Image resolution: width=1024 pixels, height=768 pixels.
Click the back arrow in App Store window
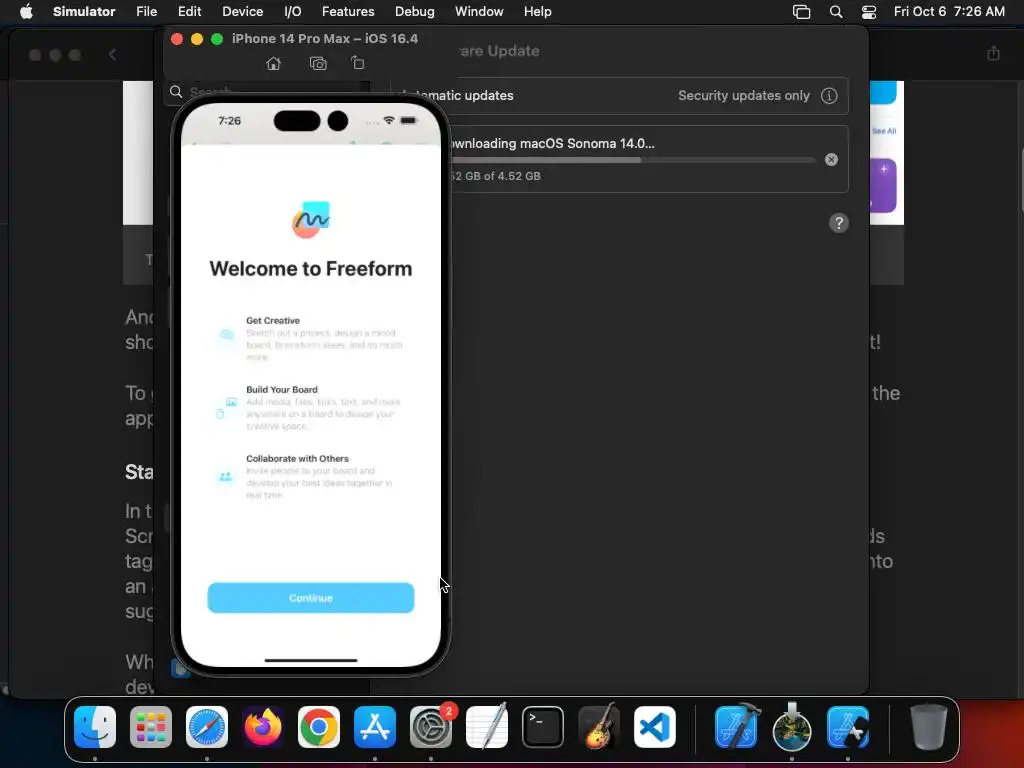(112, 55)
